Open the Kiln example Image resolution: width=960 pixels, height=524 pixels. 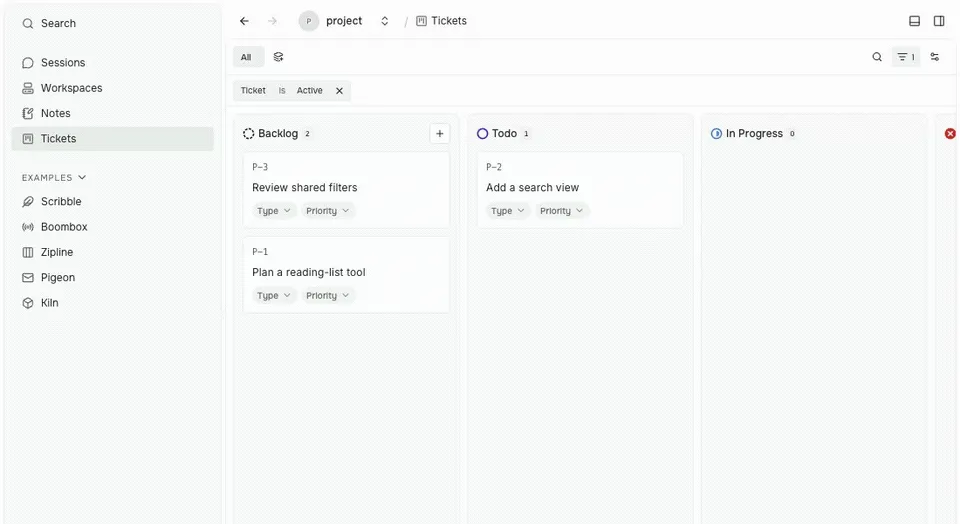(x=113, y=303)
